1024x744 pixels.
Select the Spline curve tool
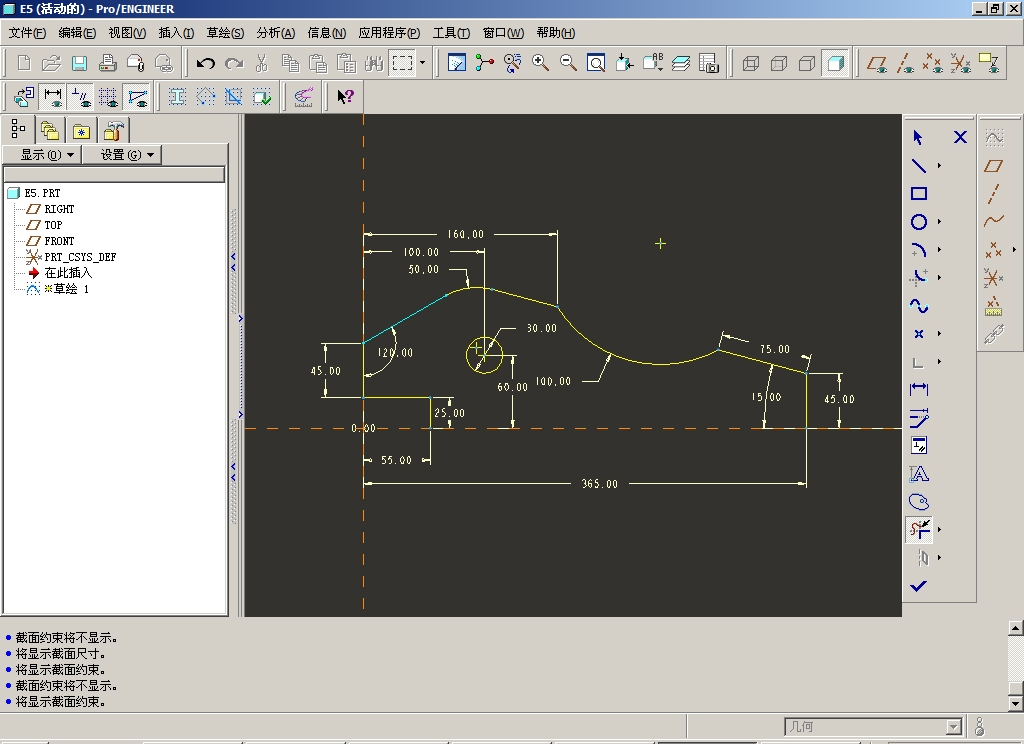919,306
